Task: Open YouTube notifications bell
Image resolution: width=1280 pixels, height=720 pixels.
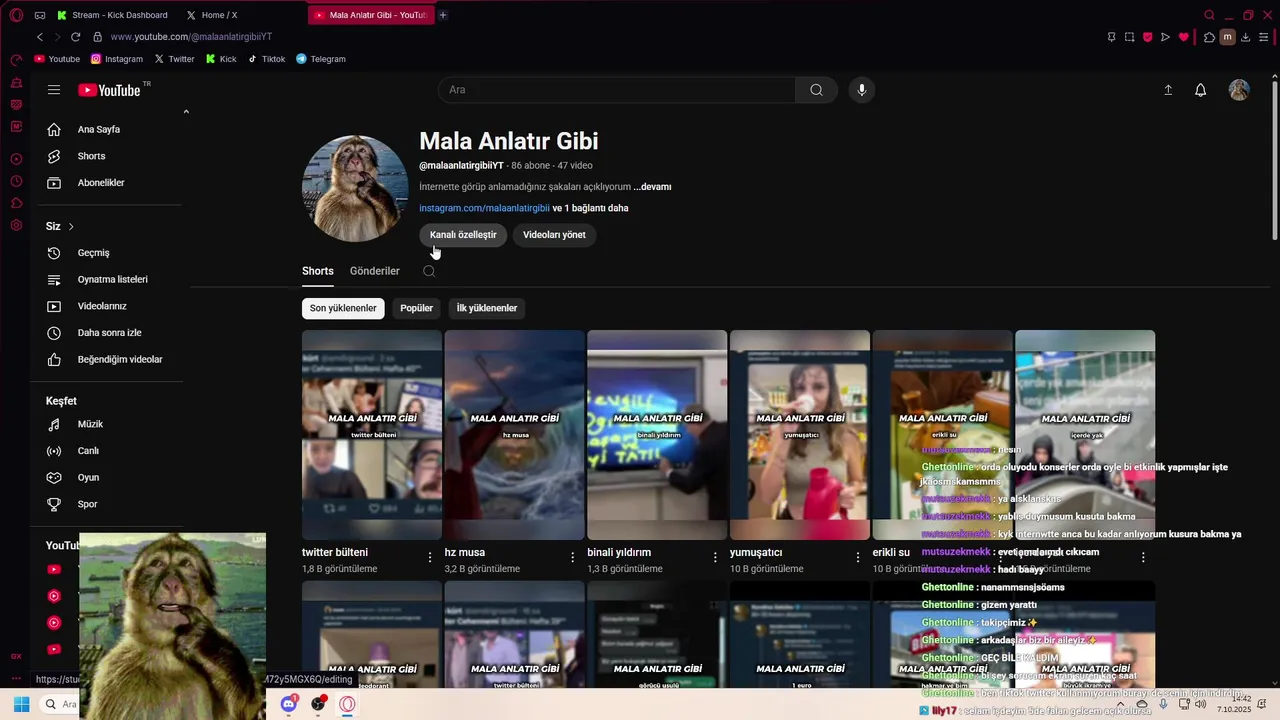Action: pyautogui.click(x=1201, y=90)
